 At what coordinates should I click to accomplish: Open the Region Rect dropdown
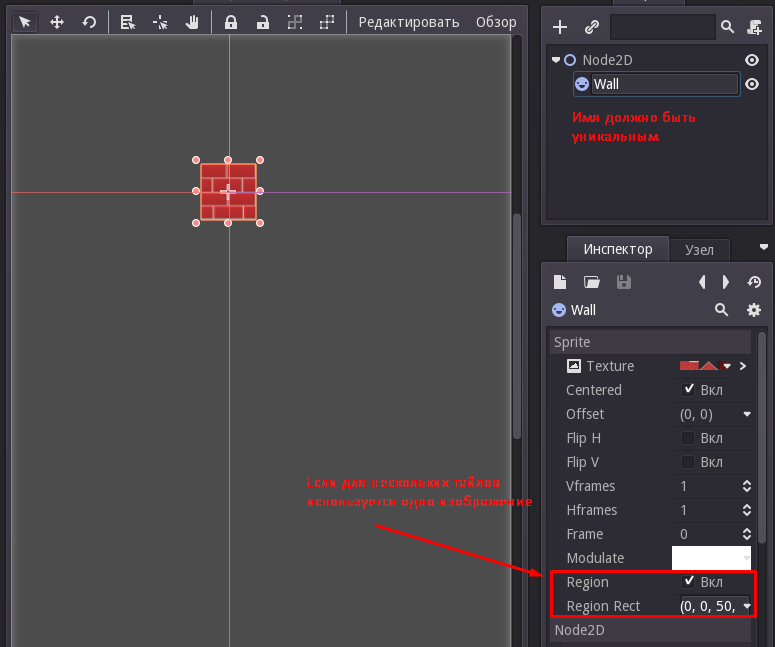click(x=747, y=605)
